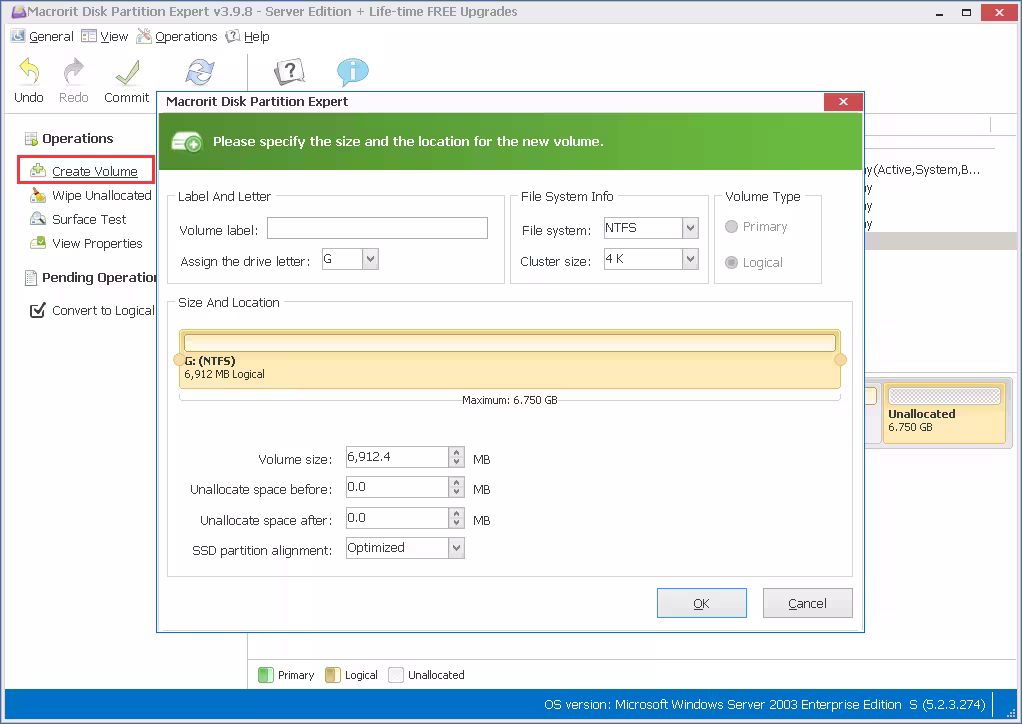This screenshot has width=1022, height=724.
Task: Click the General menu icon
Action: pyautogui.click(x=18, y=36)
